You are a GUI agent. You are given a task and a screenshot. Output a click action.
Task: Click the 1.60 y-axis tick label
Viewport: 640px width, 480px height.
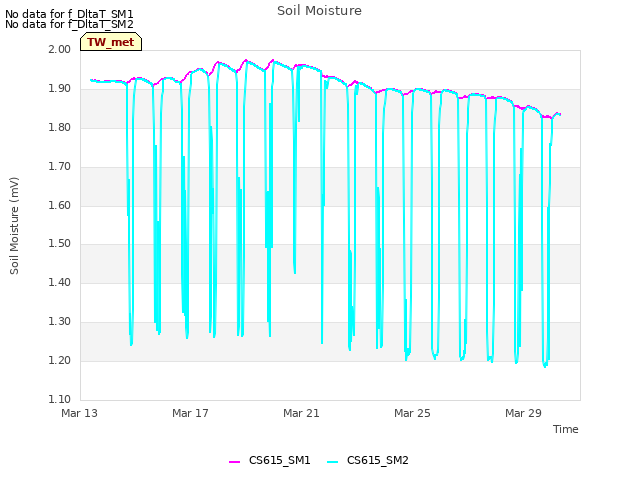(60, 205)
